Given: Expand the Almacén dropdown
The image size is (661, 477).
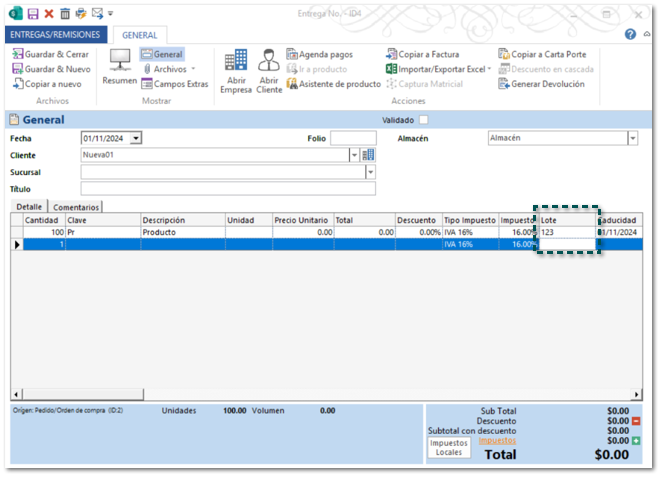Looking at the screenshot, I should 632,138.
